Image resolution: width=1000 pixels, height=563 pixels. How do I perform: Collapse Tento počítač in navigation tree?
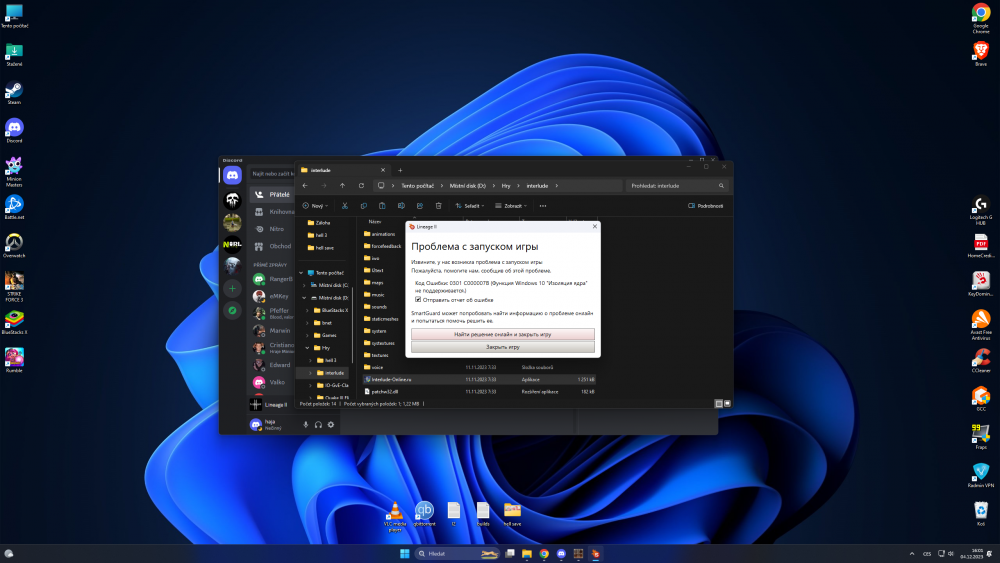[302, 273]
